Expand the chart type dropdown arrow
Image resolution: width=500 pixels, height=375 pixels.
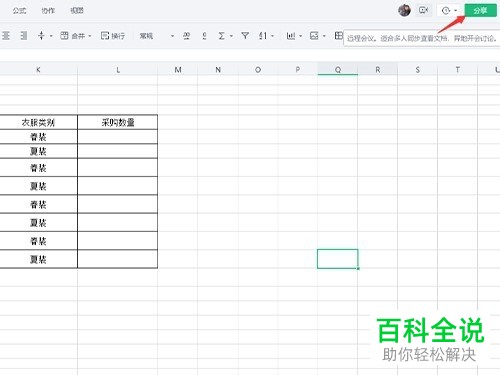(x=301, y=36)
